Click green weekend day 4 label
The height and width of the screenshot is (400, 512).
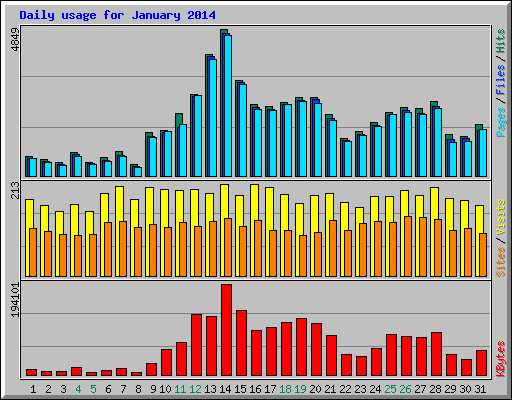(x=78, y=389)
